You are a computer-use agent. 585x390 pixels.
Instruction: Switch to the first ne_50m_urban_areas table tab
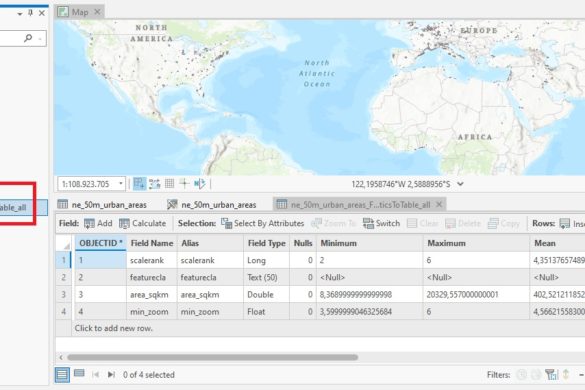coord(103,205)
